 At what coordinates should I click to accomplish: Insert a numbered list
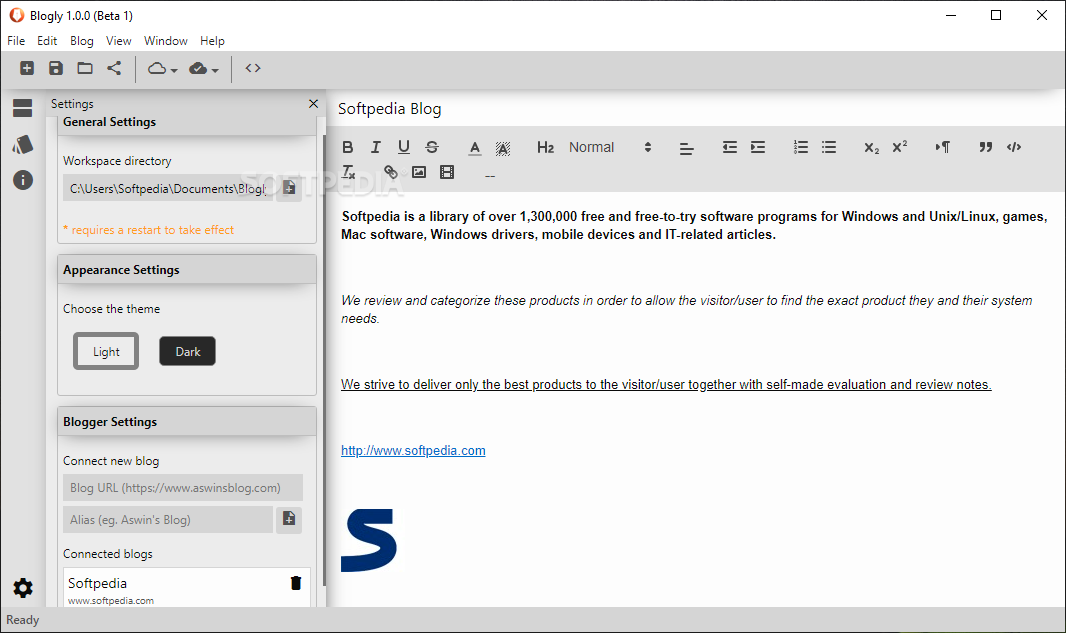(x=800, y=147)
